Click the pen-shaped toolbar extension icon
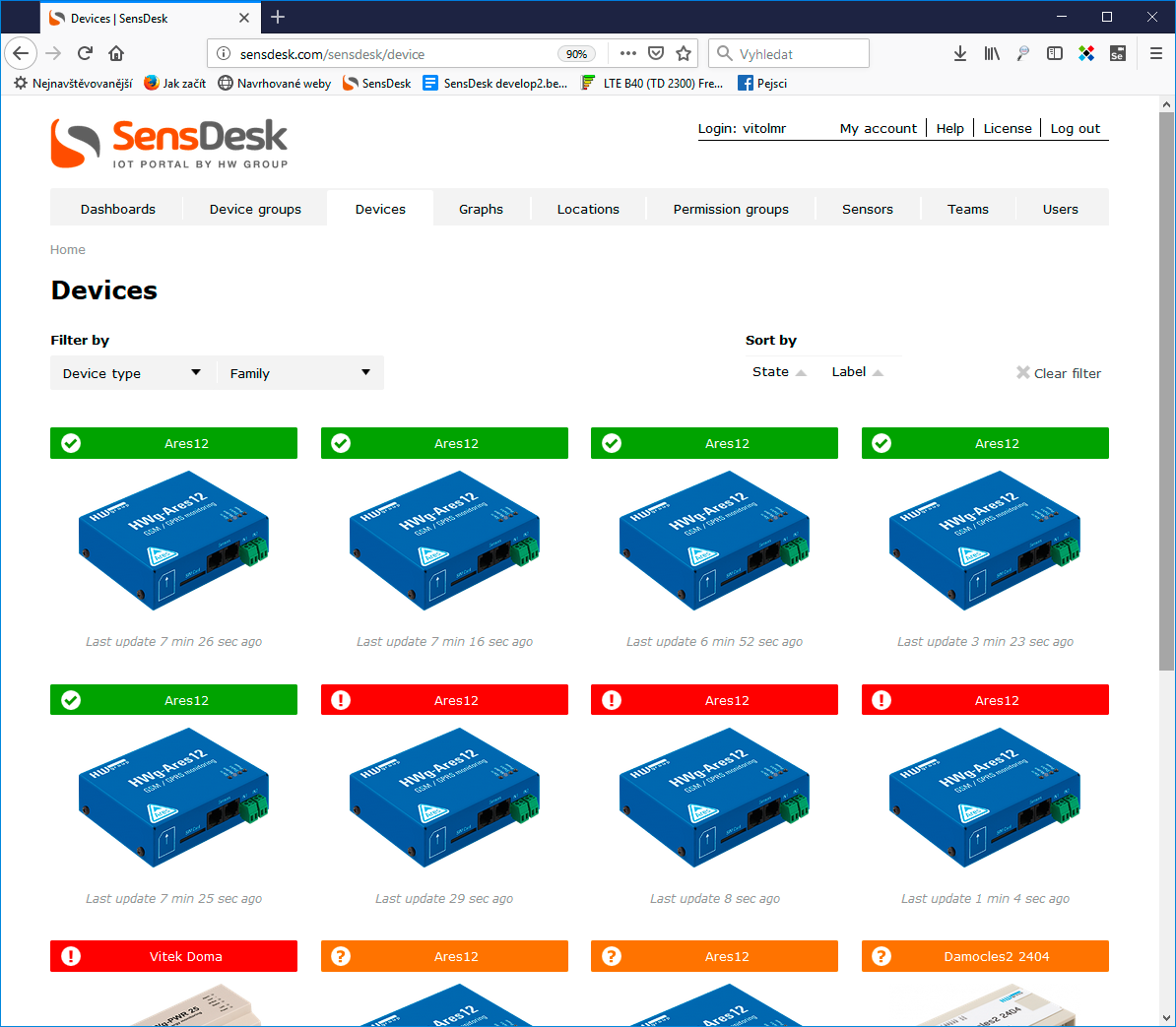The width and height of the screenshot is (1176, 1027). point(1023,53)
